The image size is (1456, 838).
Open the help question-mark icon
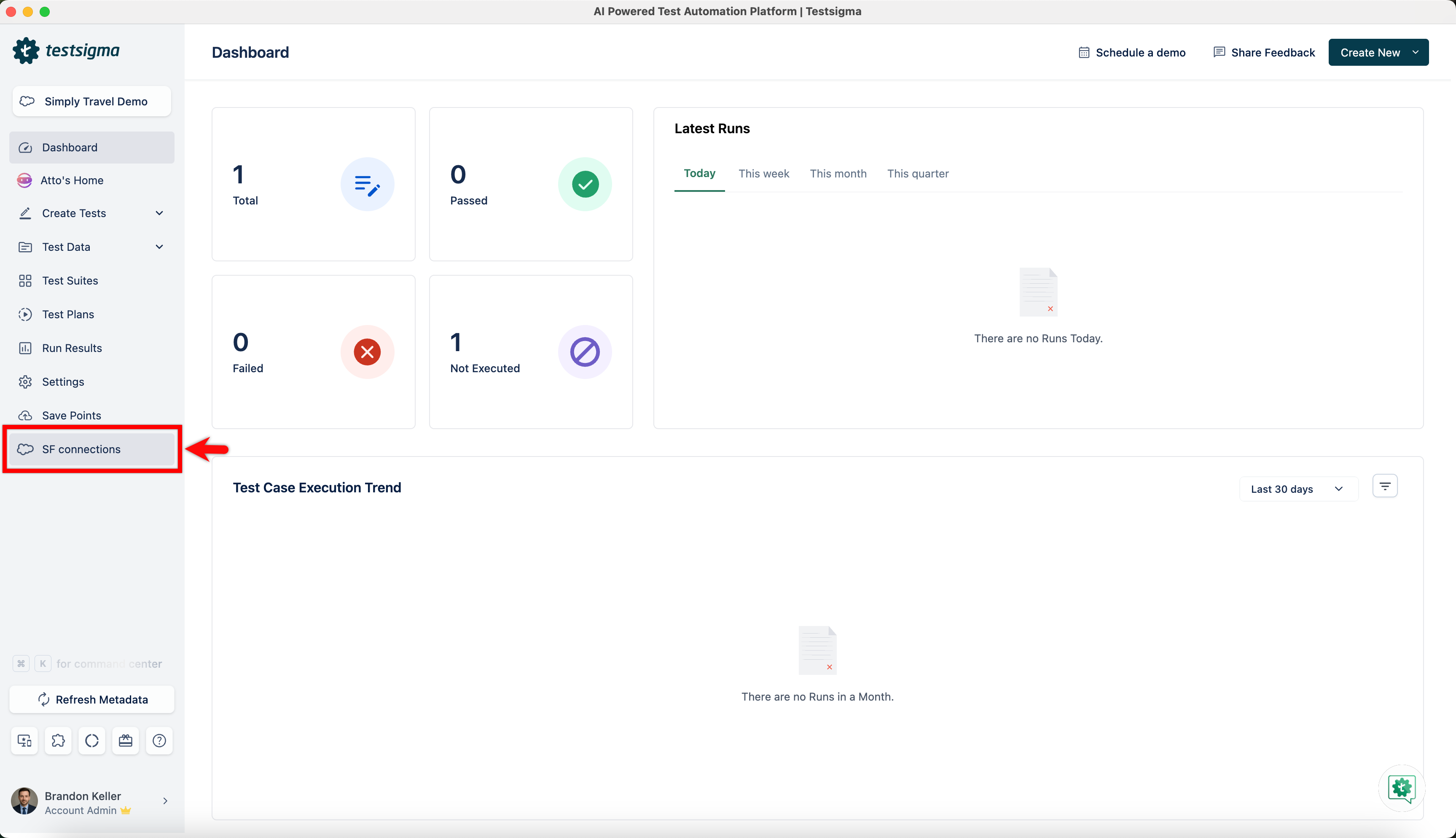point(159,741)
